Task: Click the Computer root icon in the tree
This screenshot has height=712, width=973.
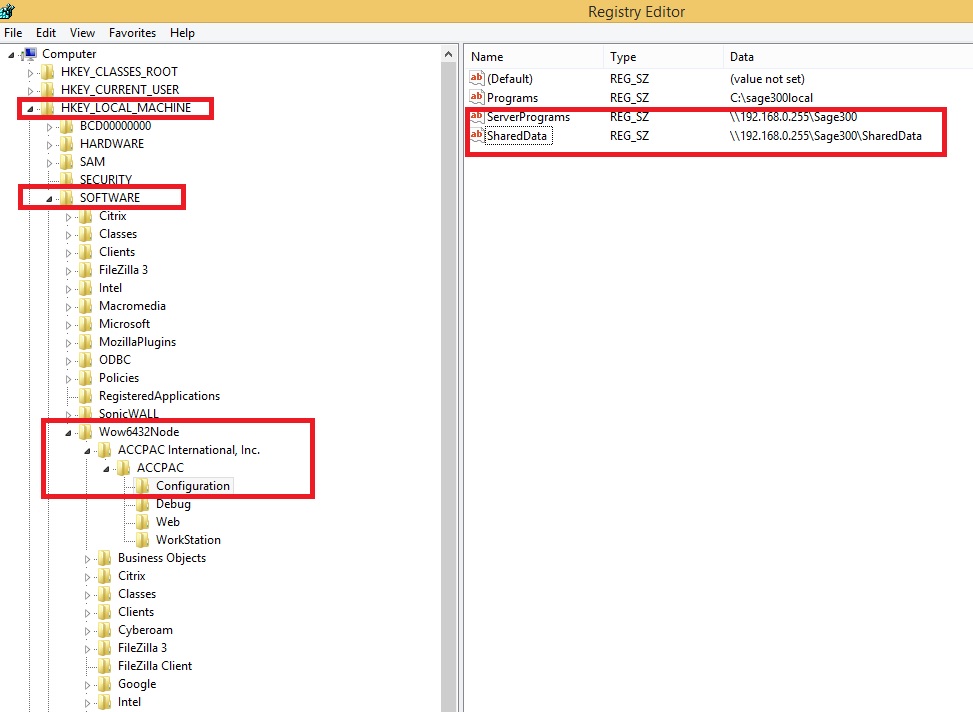Action: [29, 54]
